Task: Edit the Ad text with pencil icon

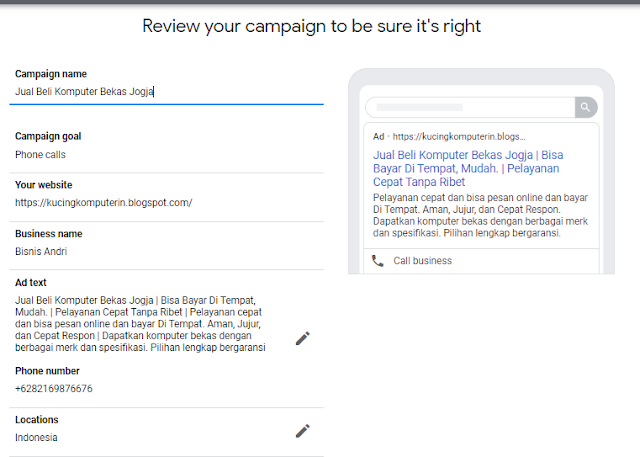Action: click(302, 338)
